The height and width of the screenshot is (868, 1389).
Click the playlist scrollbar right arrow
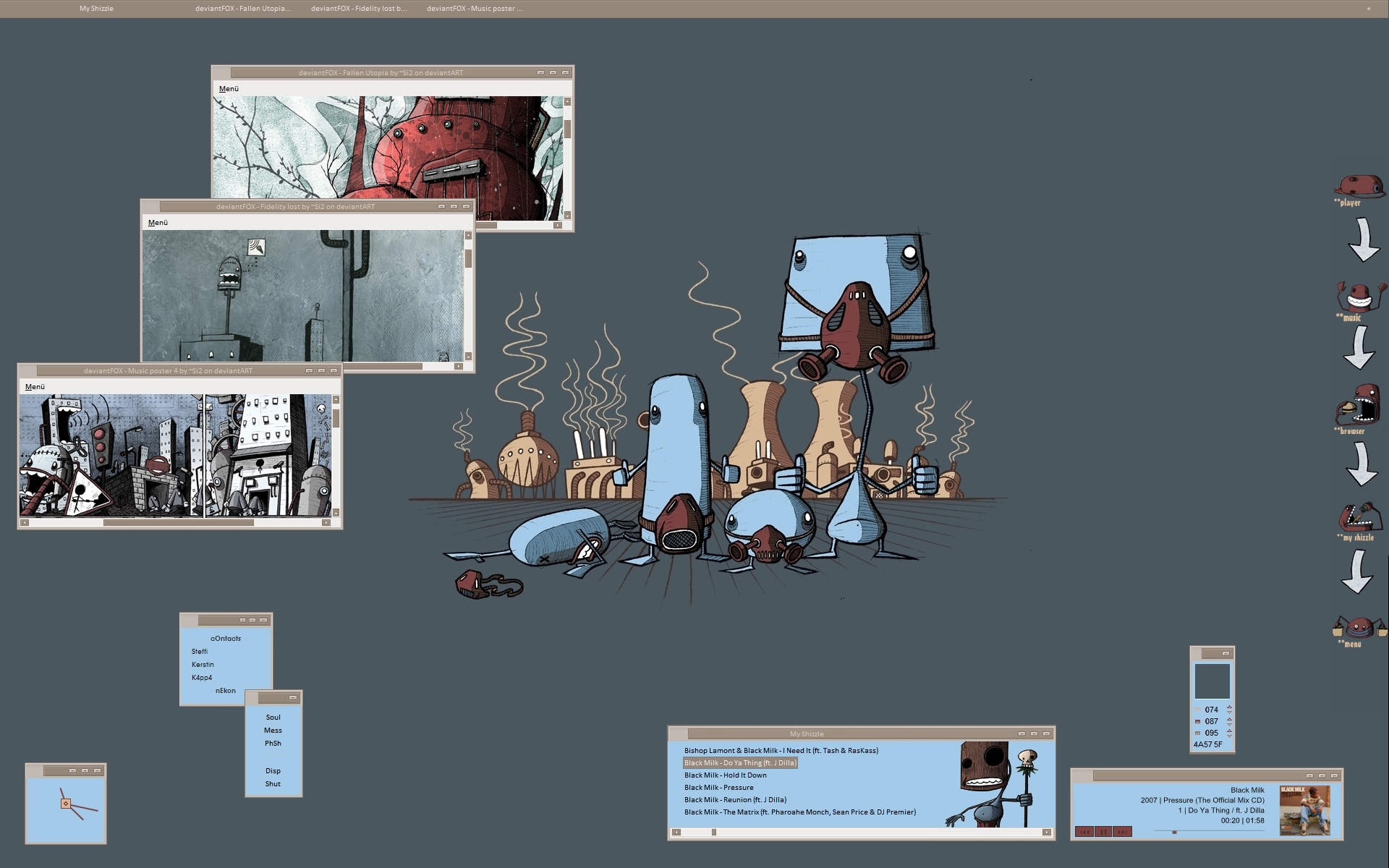pyautogui.click(x=1047, y=833)
